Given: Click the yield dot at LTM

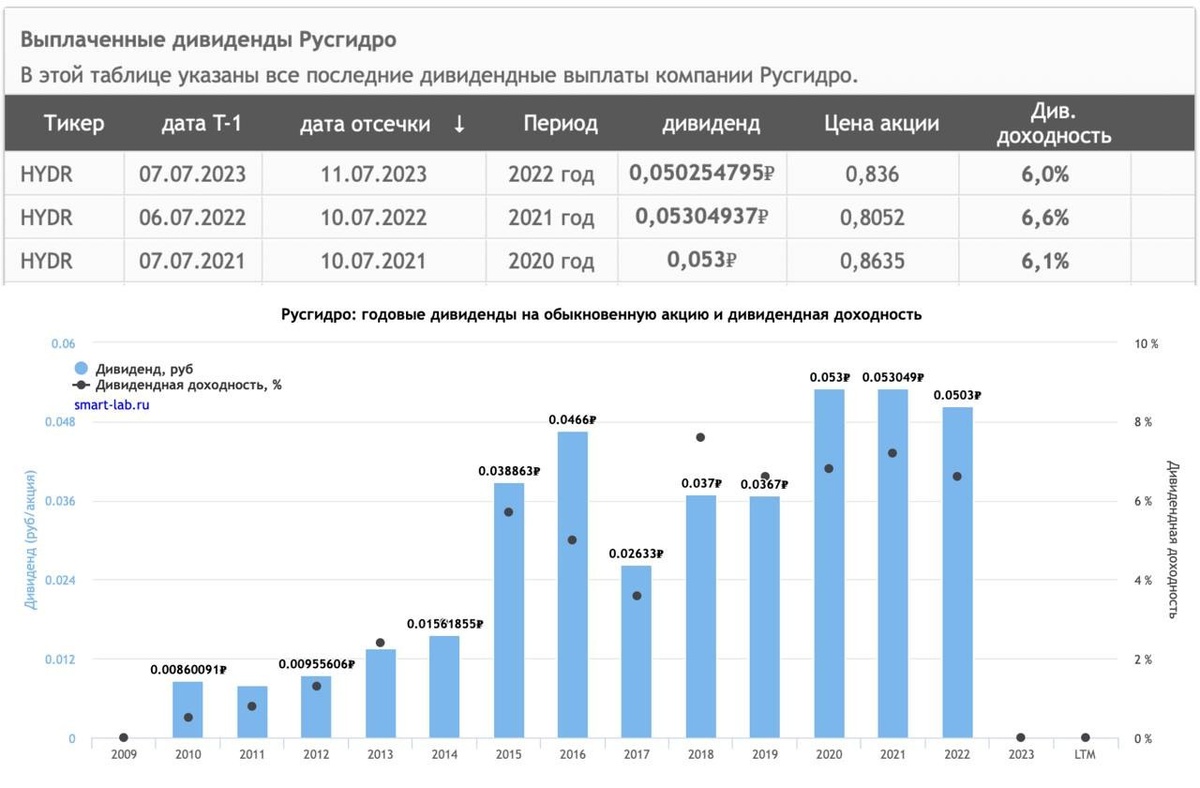Looking at the screenshot, I should coord(1085,738).
